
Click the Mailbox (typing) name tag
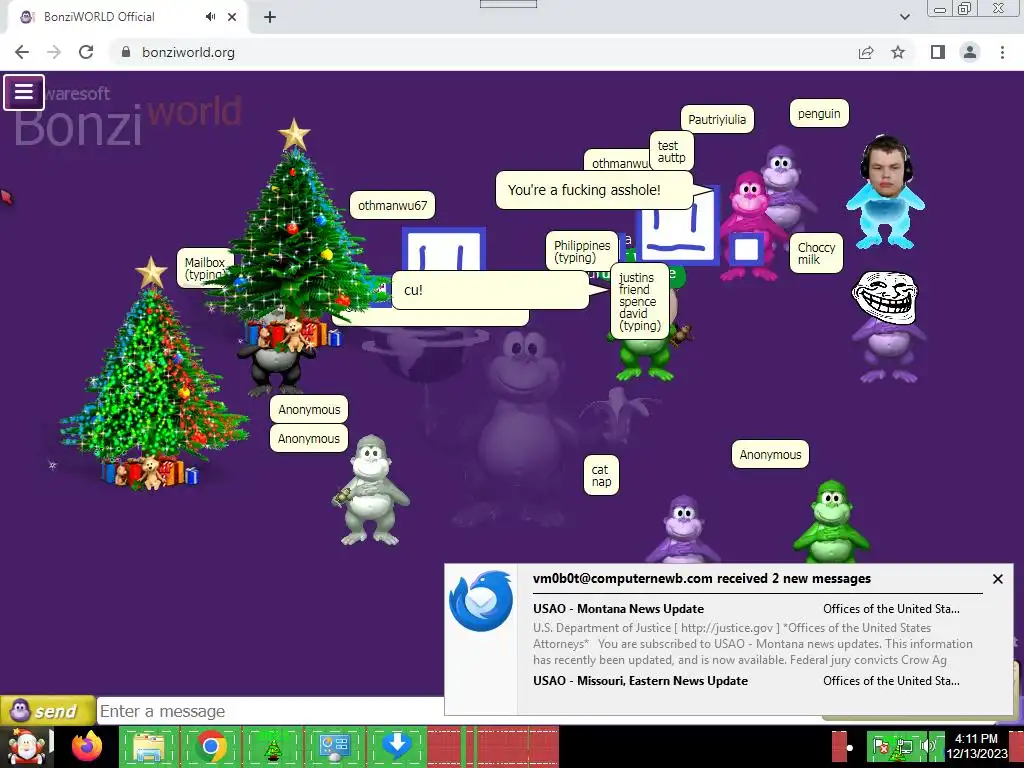[x=204, y=268]
